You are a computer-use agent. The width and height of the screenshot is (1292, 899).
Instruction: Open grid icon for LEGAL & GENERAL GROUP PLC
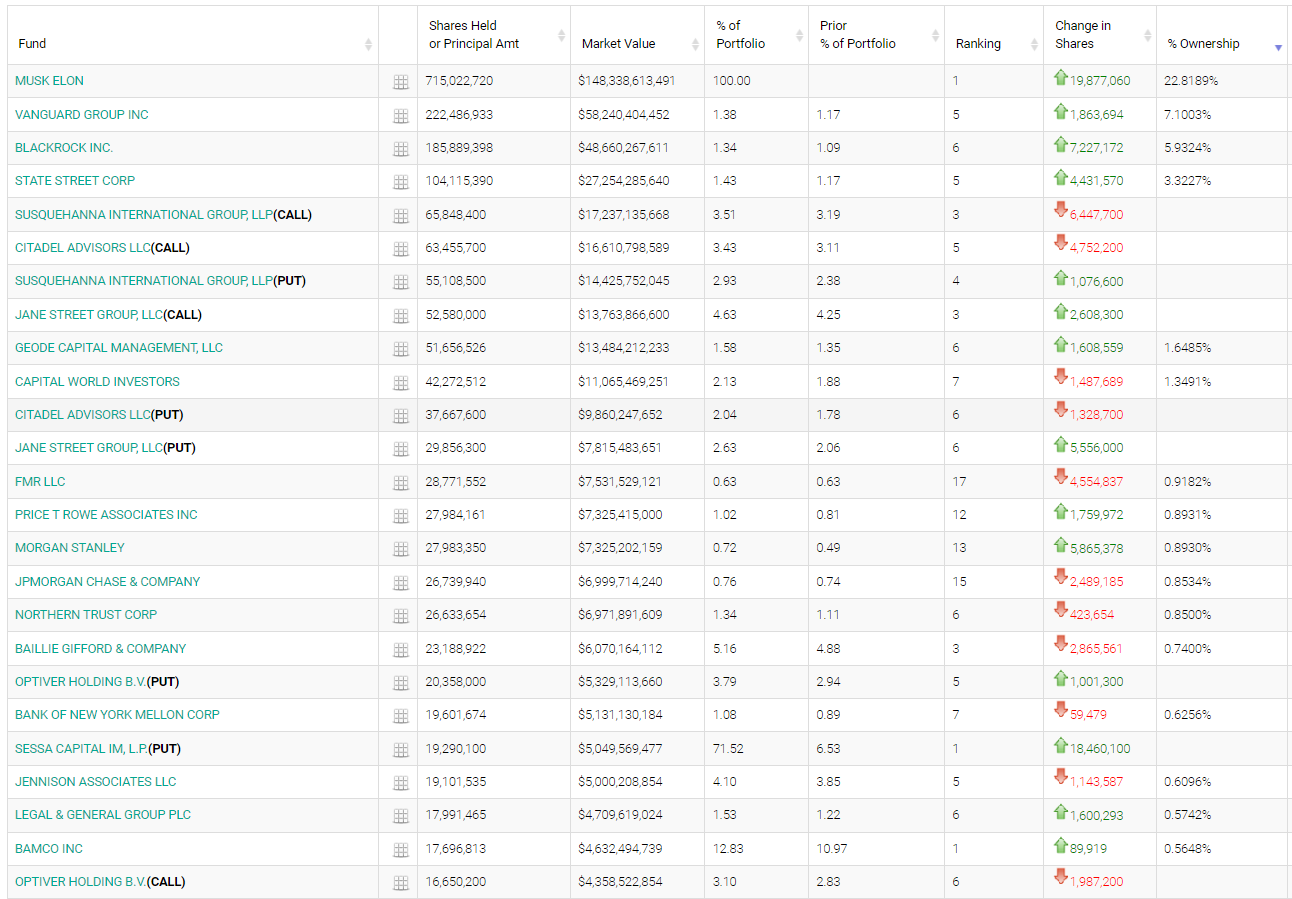(401, 816)
